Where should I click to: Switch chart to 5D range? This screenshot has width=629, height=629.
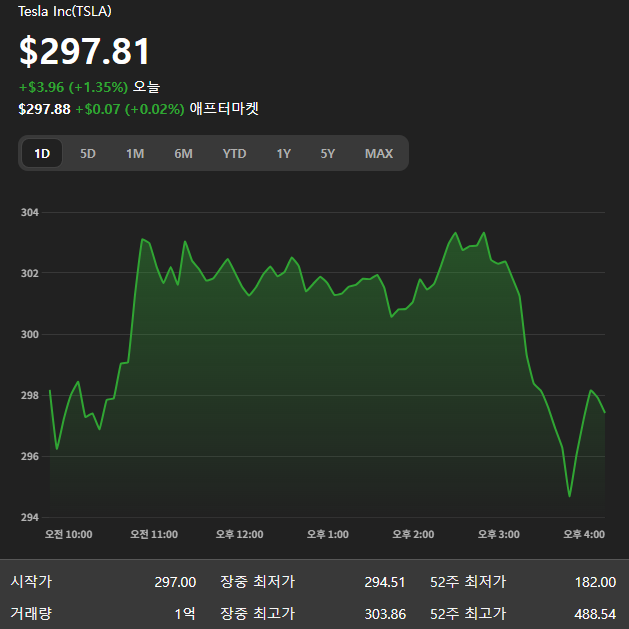point(88,153)
